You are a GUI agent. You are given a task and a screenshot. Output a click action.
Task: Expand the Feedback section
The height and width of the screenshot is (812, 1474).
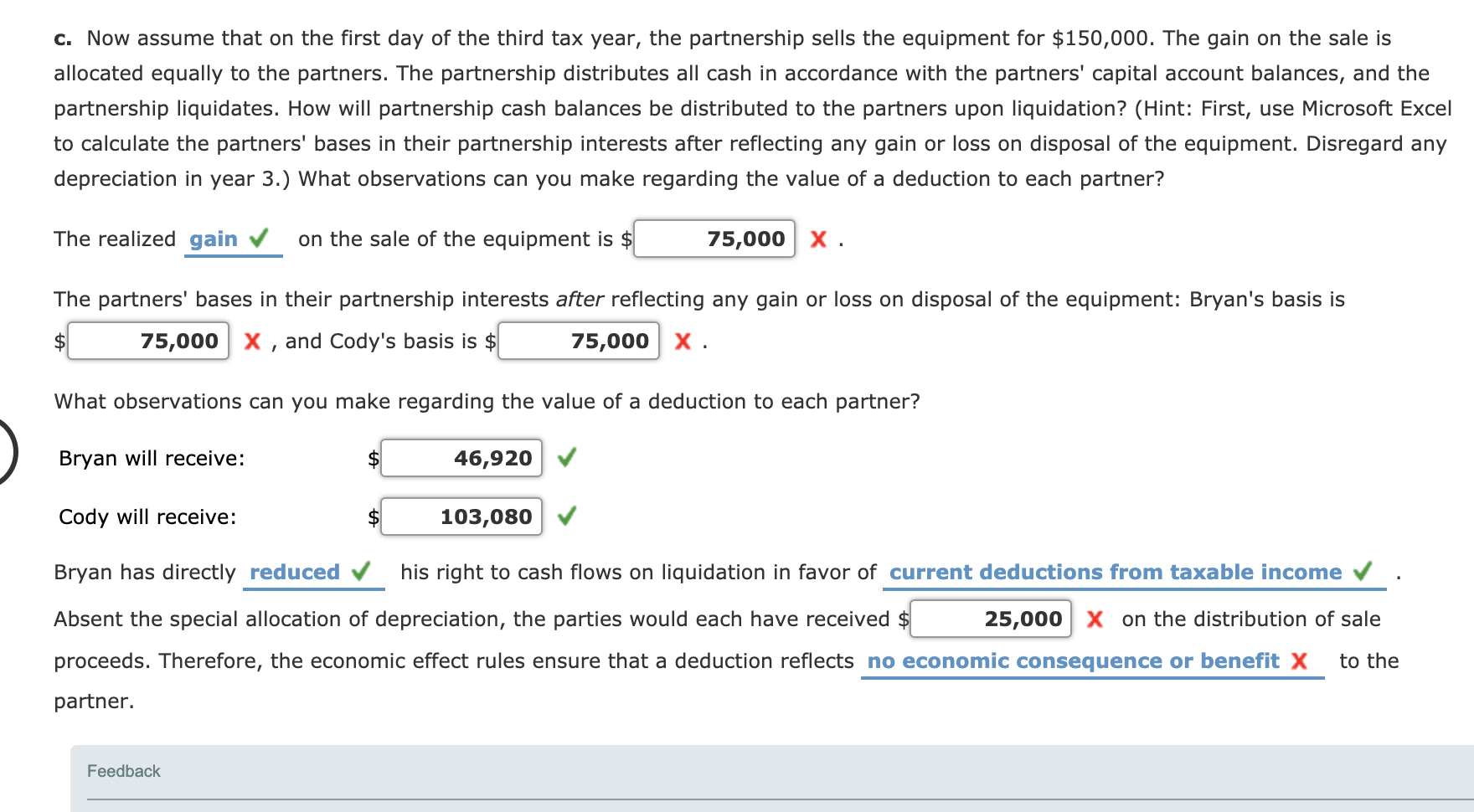pyautogui.click(x=124, y=771)
